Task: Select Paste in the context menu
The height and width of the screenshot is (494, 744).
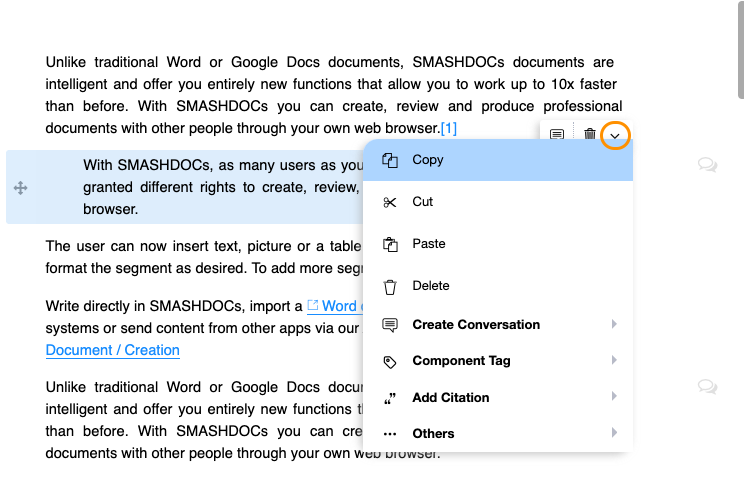Action: click(x=498, y=244)
